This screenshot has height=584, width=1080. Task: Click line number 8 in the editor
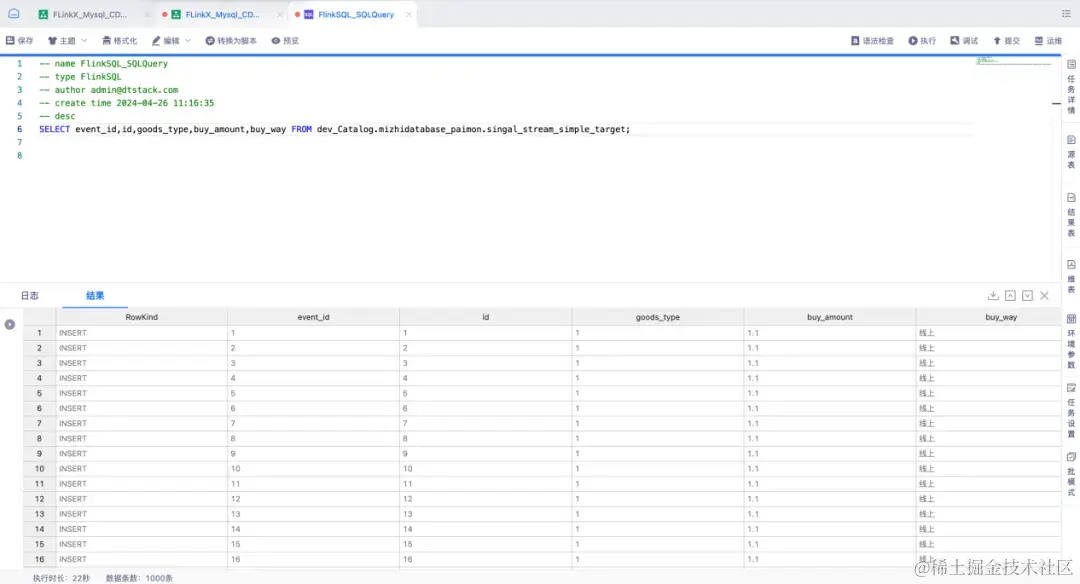coord(19,156)
